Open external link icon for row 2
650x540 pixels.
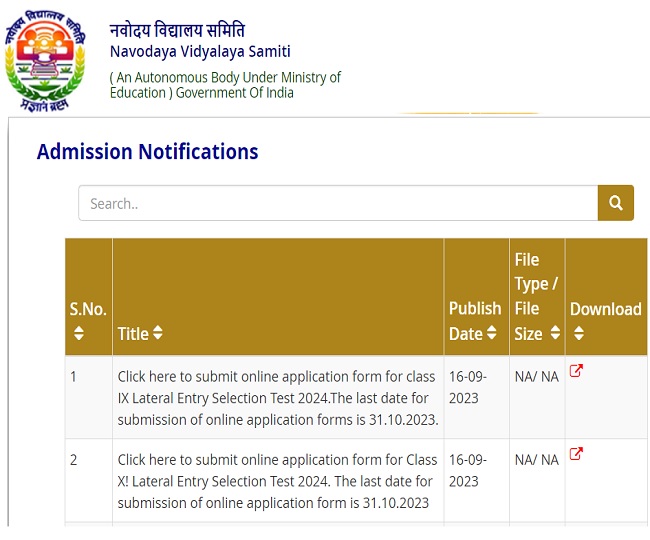coord(576,454)
